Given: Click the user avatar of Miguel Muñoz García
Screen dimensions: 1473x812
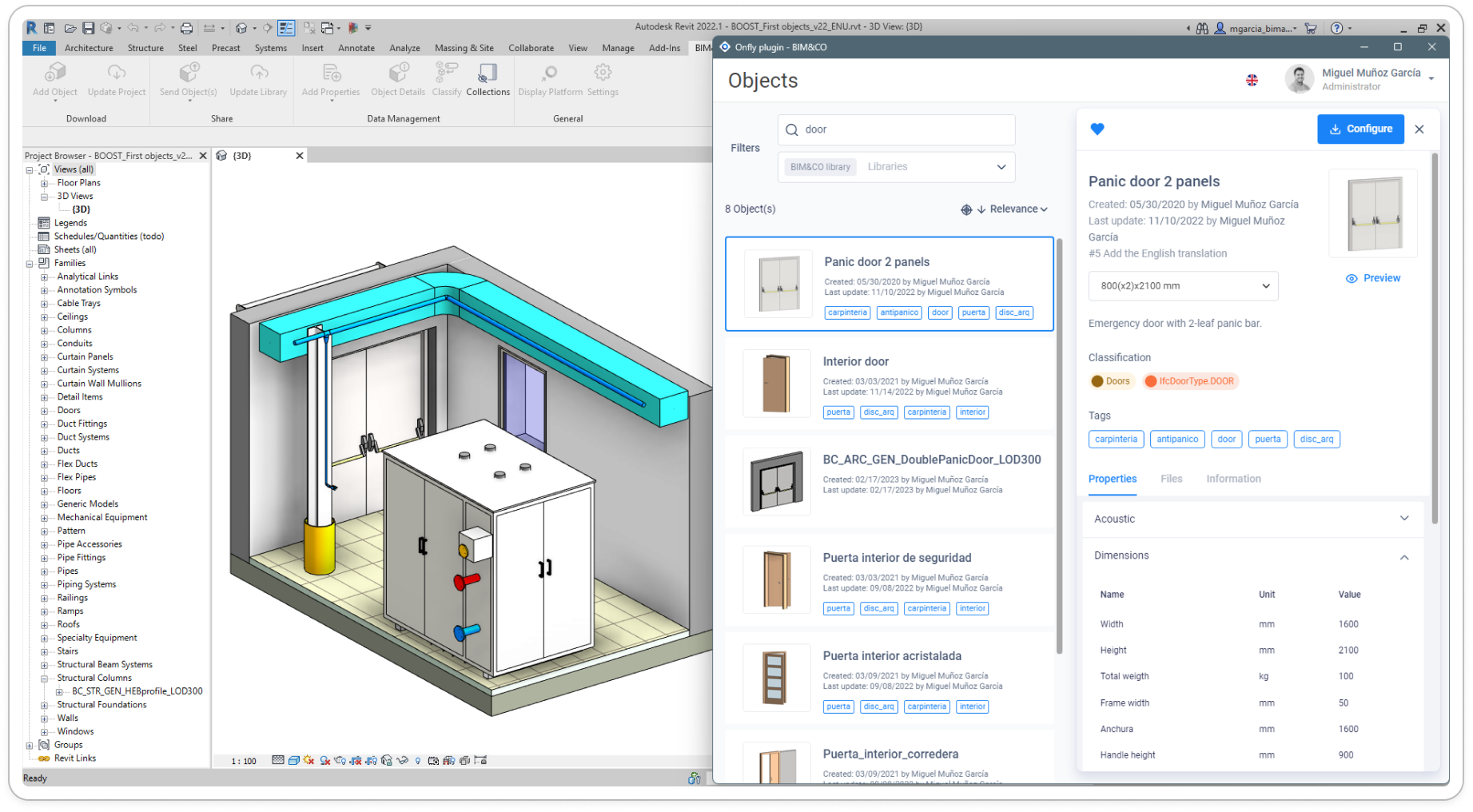Looking at the screenshot, I should click(x=1300, y=79).
